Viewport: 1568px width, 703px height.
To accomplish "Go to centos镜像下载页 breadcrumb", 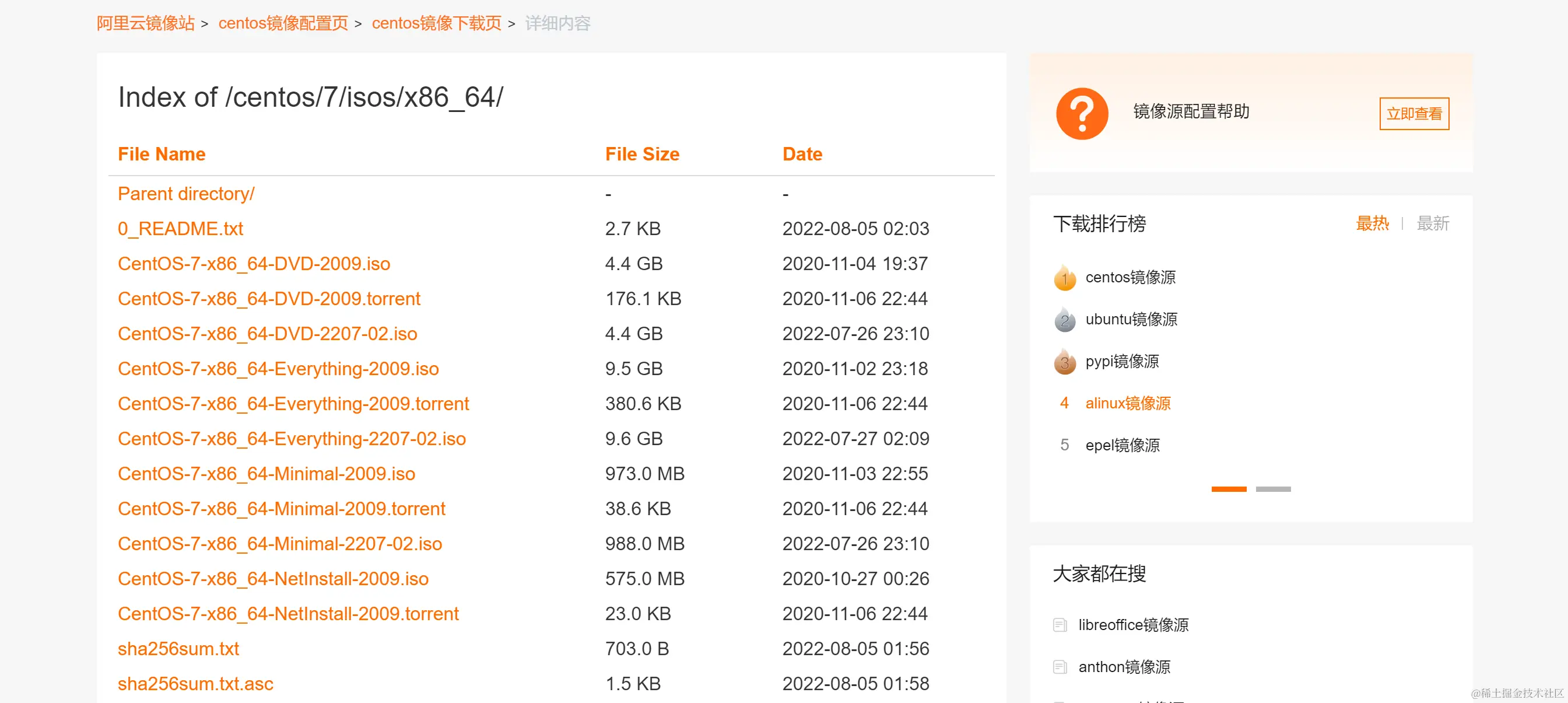I will [x=436, y=23].
